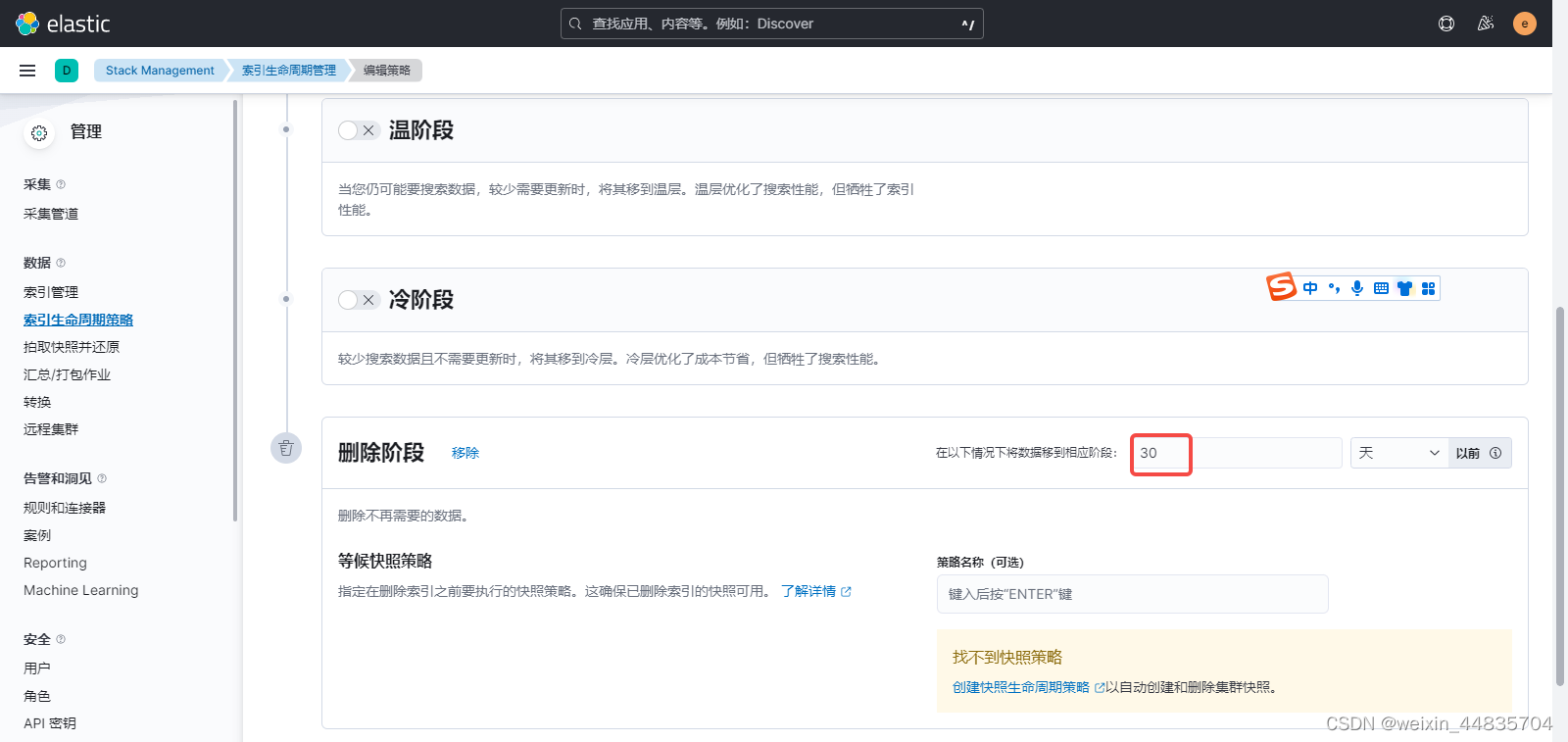
Task: Open Machine Learning in sidebar
Action: coord(81,590)
